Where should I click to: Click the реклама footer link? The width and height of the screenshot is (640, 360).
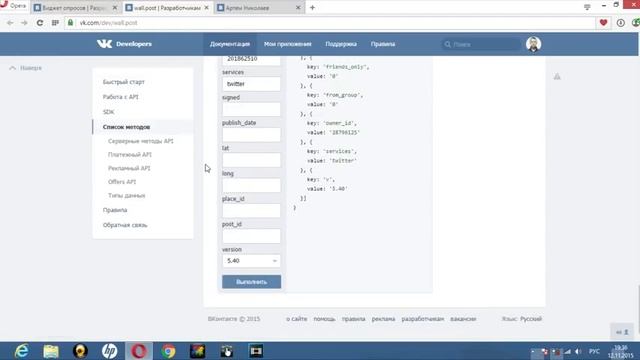tap(383, 319)
